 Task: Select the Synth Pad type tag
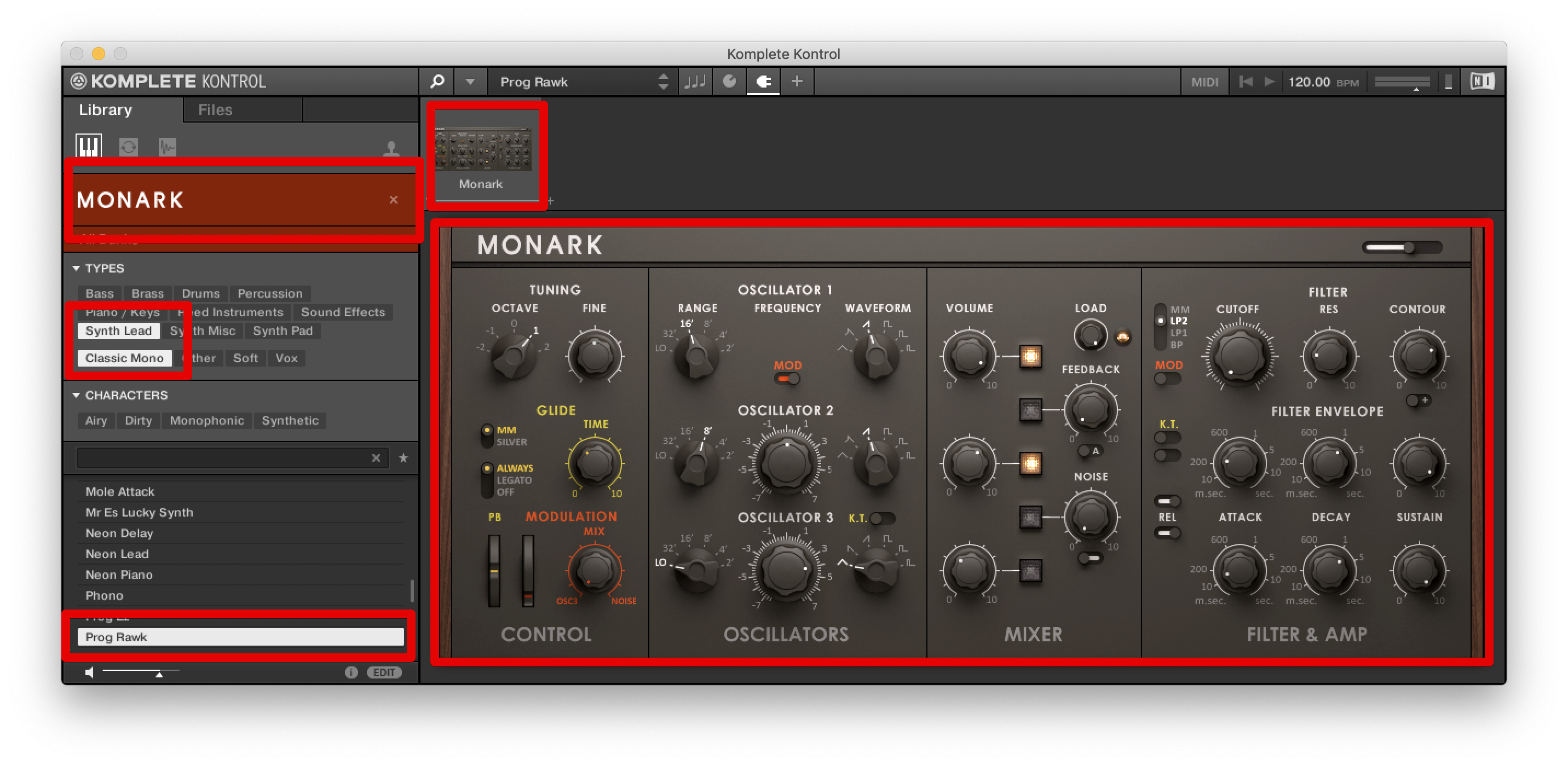283,331
